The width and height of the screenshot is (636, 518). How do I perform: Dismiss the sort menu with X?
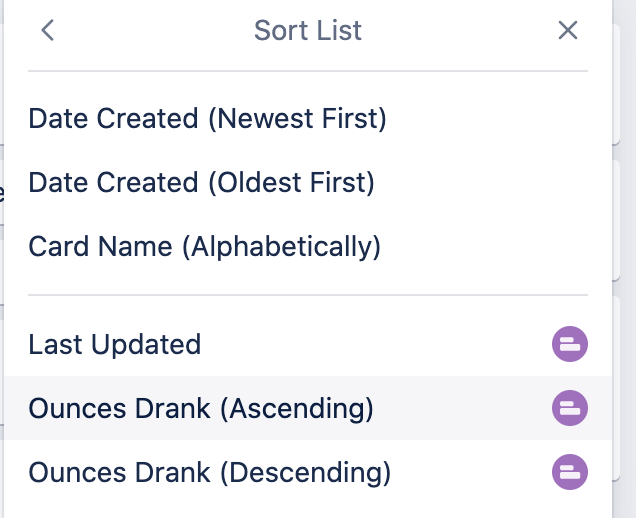point(568,30)
